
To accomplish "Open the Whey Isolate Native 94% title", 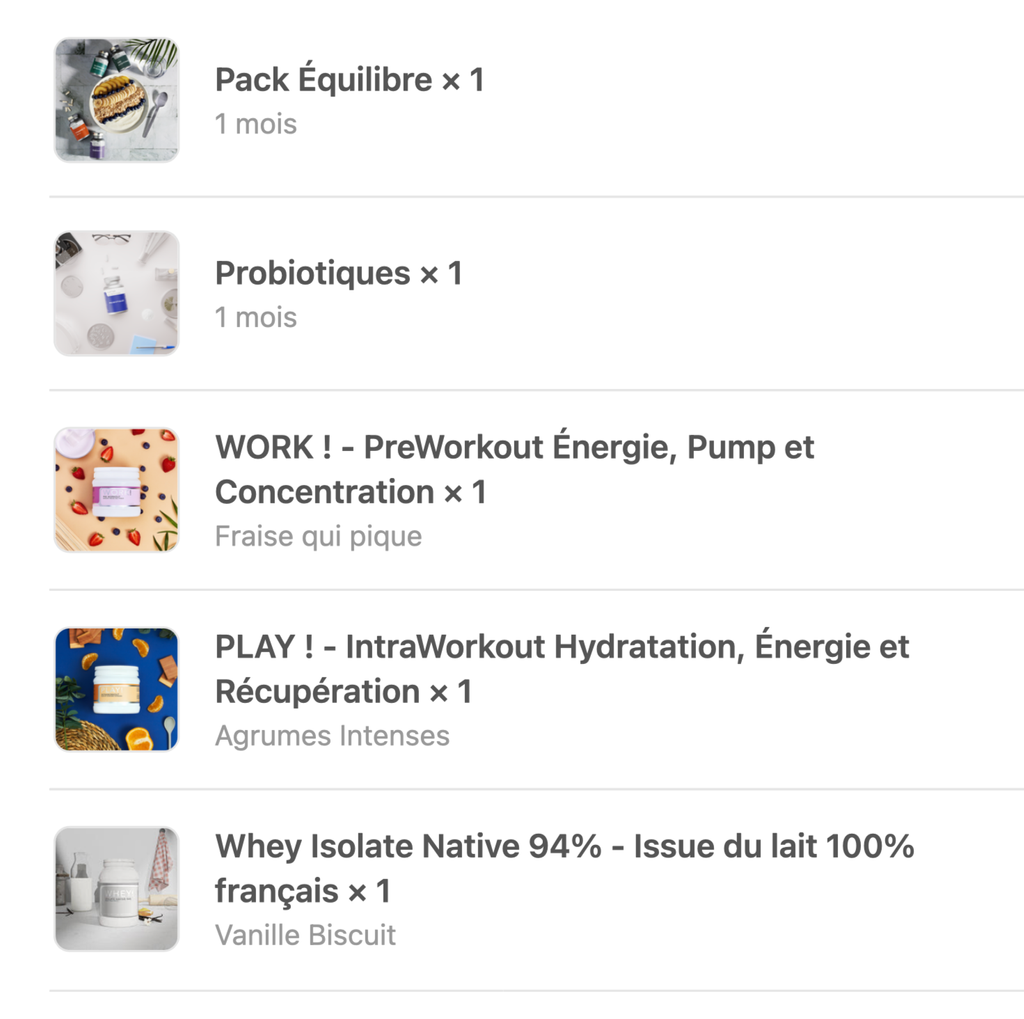I will click(564, 846).
